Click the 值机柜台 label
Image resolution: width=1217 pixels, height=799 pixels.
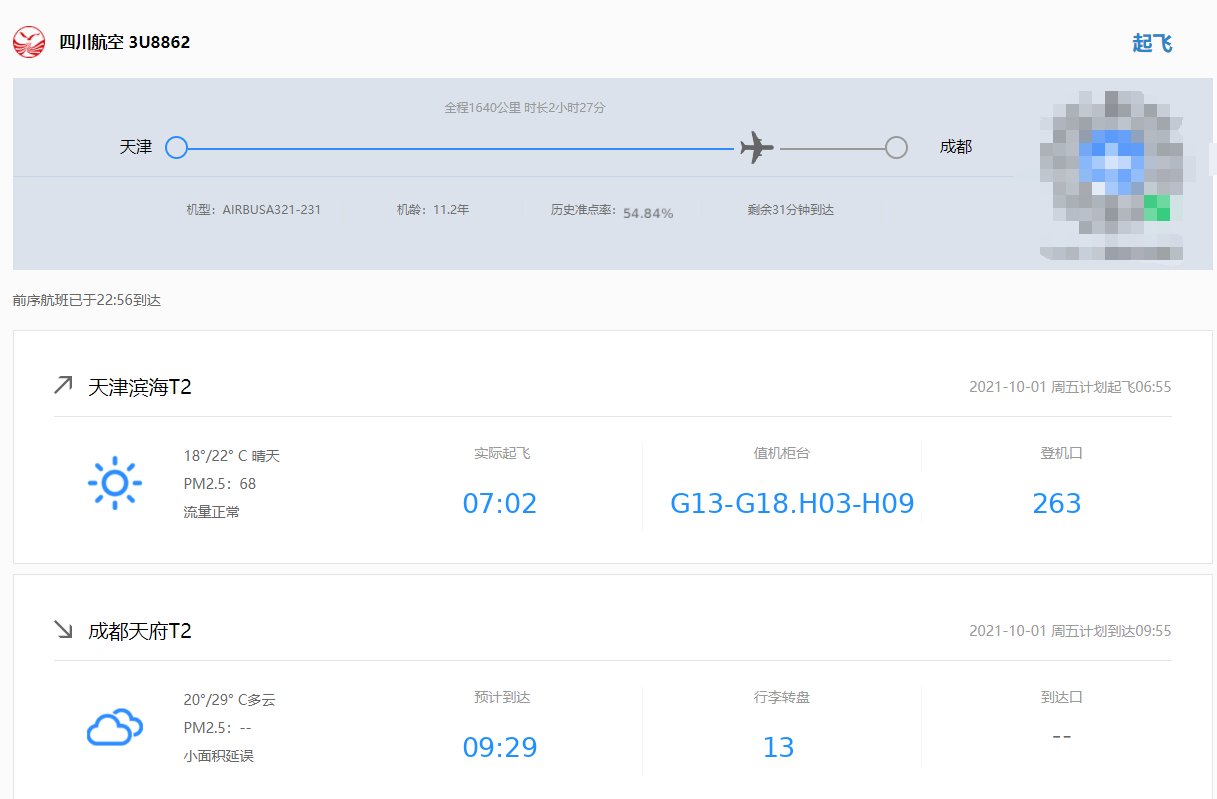(x=782, y=453)
